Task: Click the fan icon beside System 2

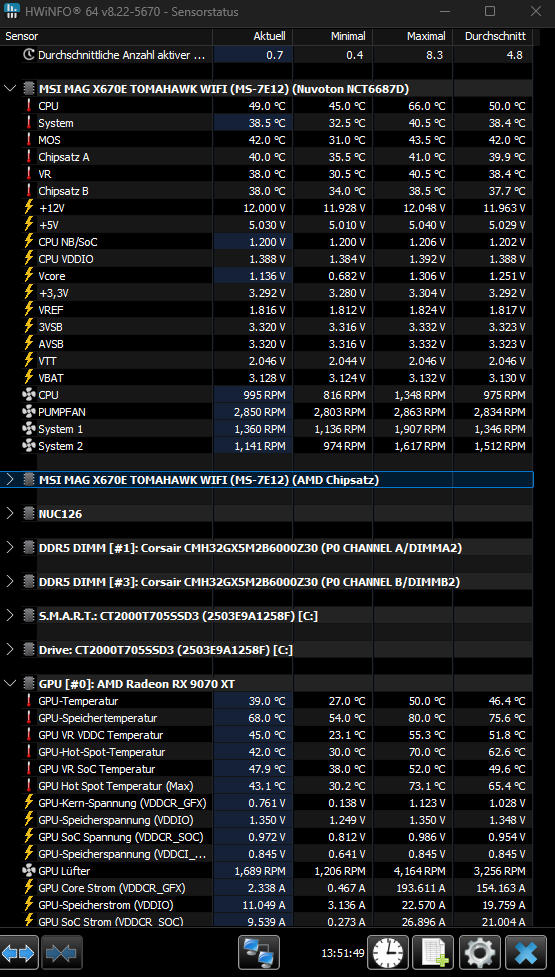Action: (x=29, y=446)
